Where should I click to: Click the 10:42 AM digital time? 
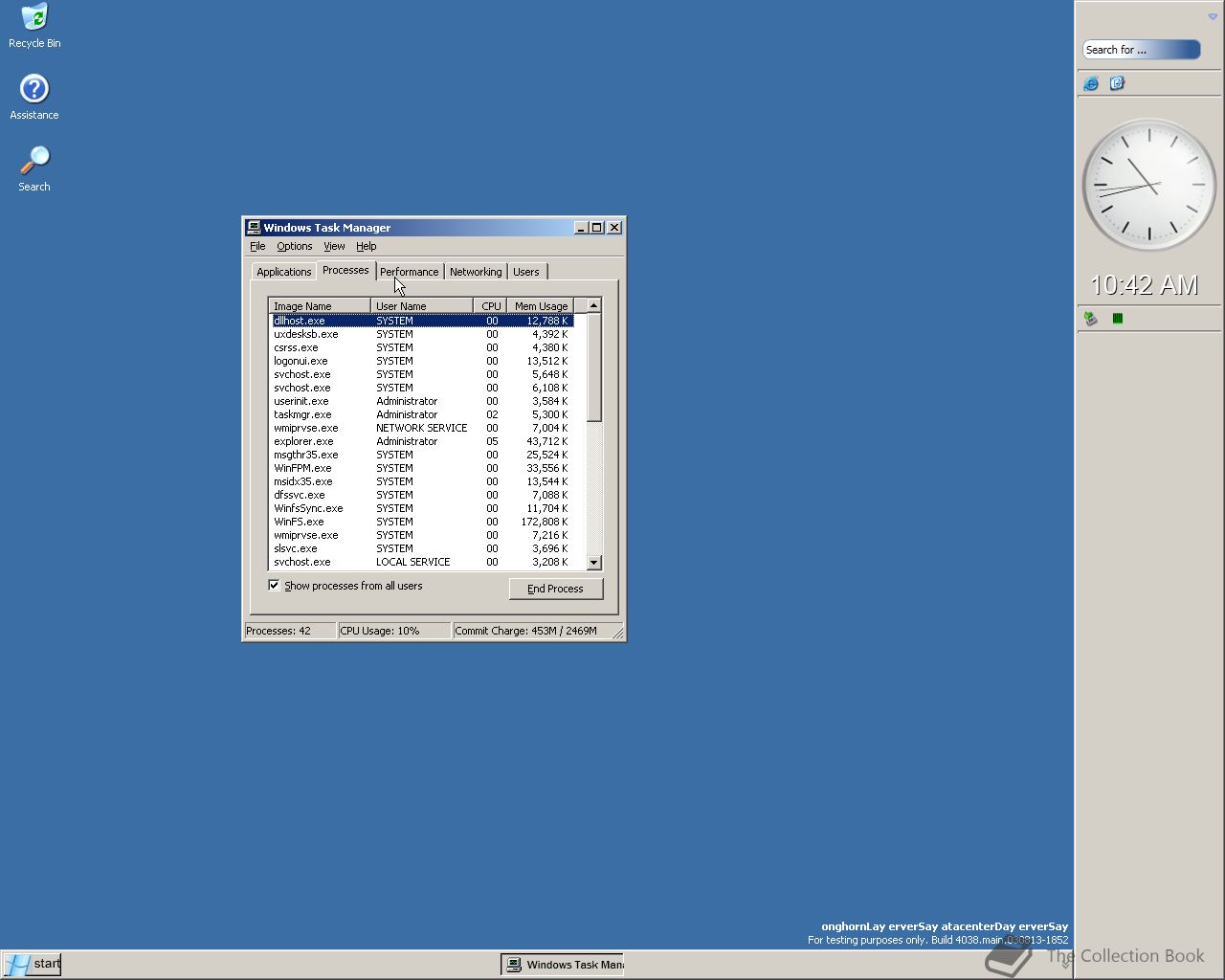pyautogui.click(x=1144, y=285)
